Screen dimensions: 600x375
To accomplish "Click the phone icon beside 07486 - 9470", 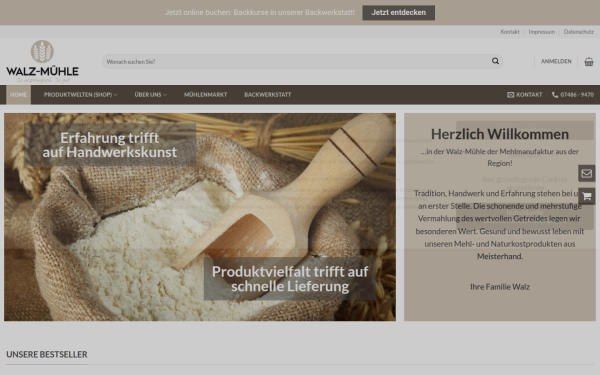I will (x=555, y=95).
